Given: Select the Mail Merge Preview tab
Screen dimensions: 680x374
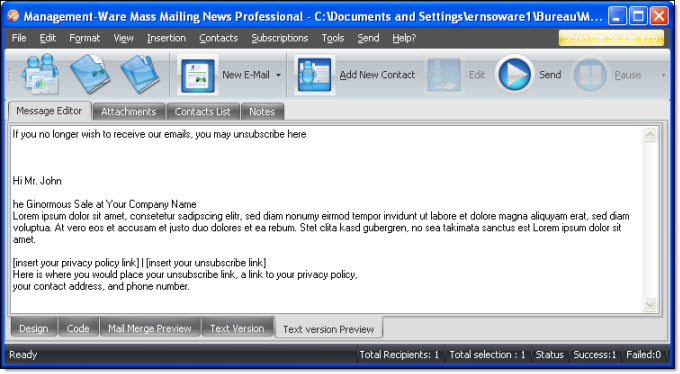Looking at the screenshot, I should point(150,328).
